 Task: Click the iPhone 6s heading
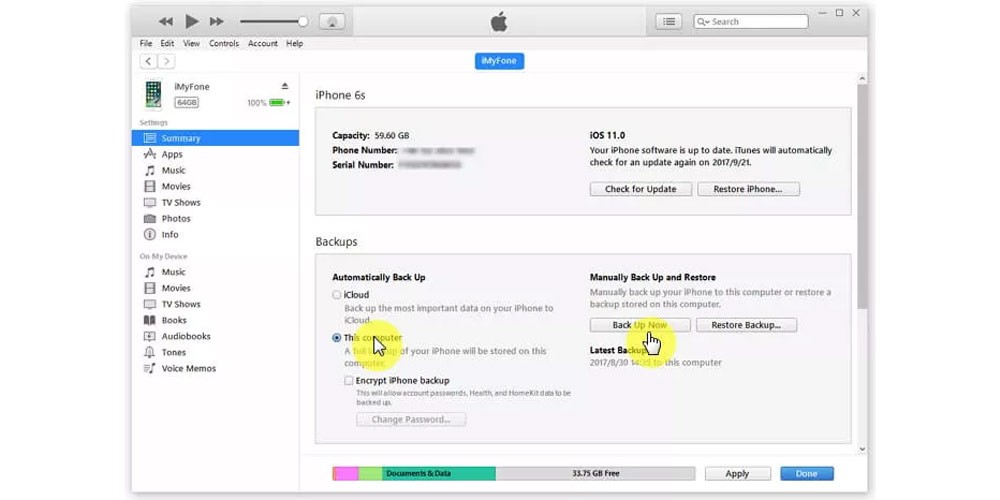(341, 95)
